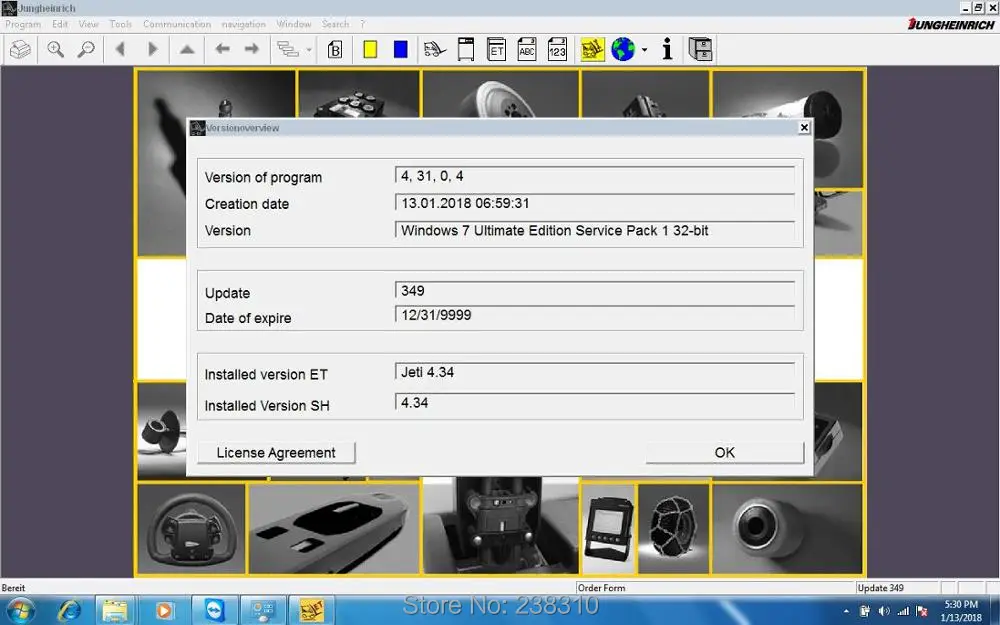Open the Communication menu
The image size is (1000, 625).
point(177,24)
